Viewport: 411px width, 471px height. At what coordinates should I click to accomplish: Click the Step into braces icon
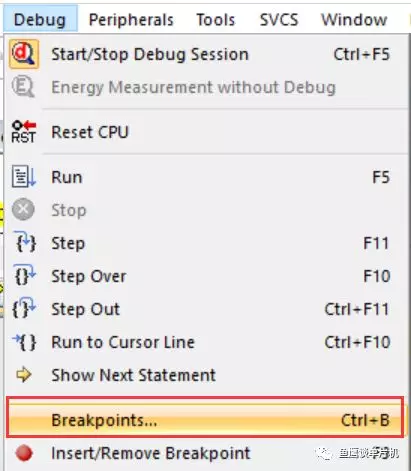pyautogui.click(x=25, y=242)
